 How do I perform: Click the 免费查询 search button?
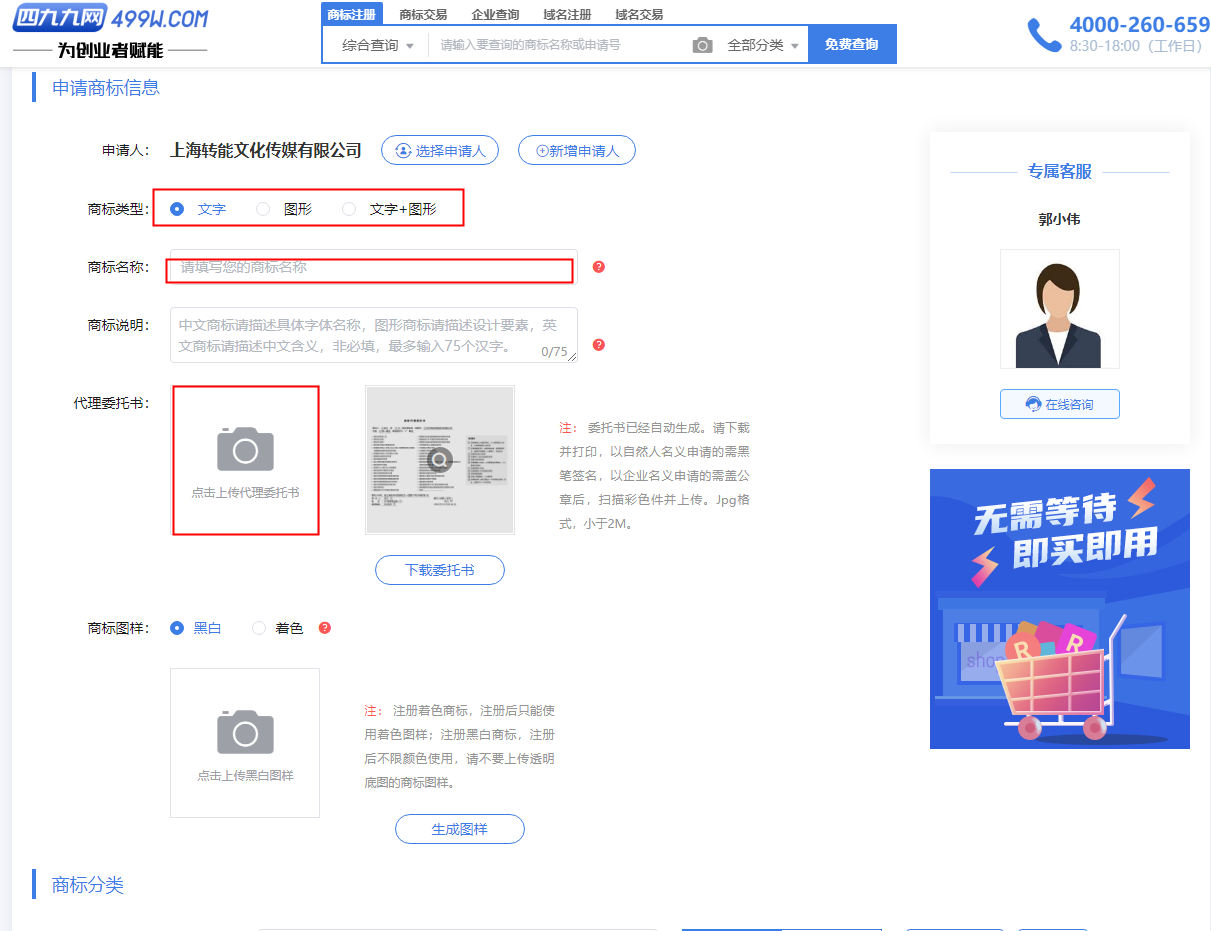tap(852, 45)
